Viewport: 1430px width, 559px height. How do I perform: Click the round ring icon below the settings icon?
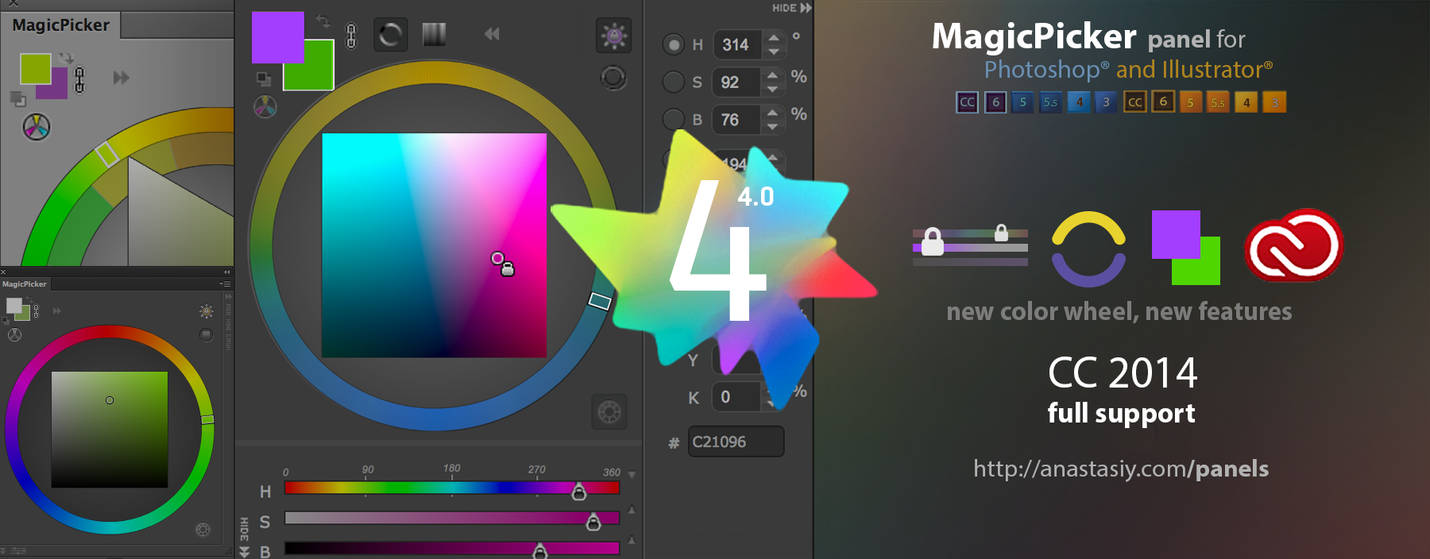click(x=613, y=78)
